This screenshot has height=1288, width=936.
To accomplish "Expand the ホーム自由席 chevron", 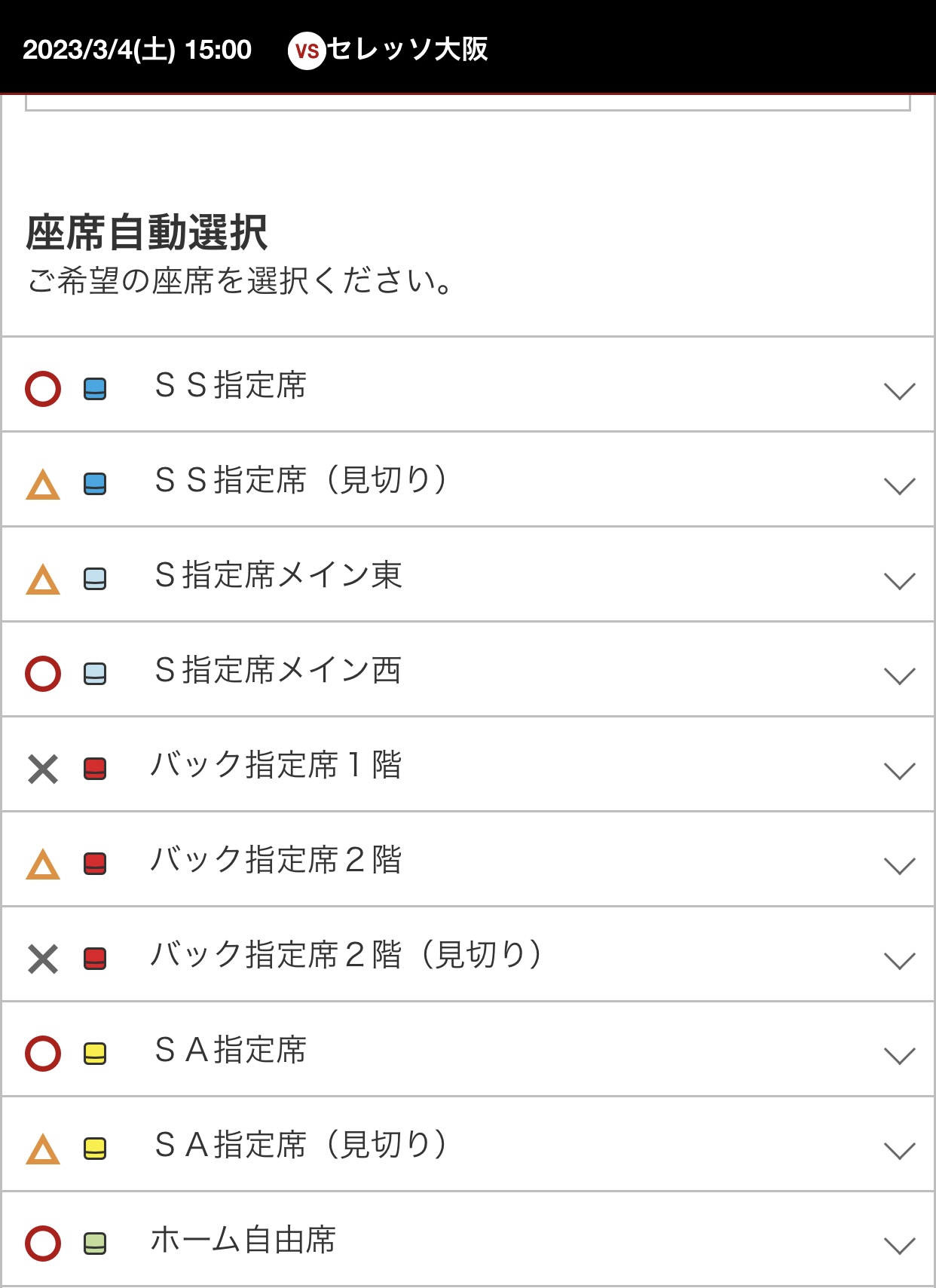I will (899, 1245).
